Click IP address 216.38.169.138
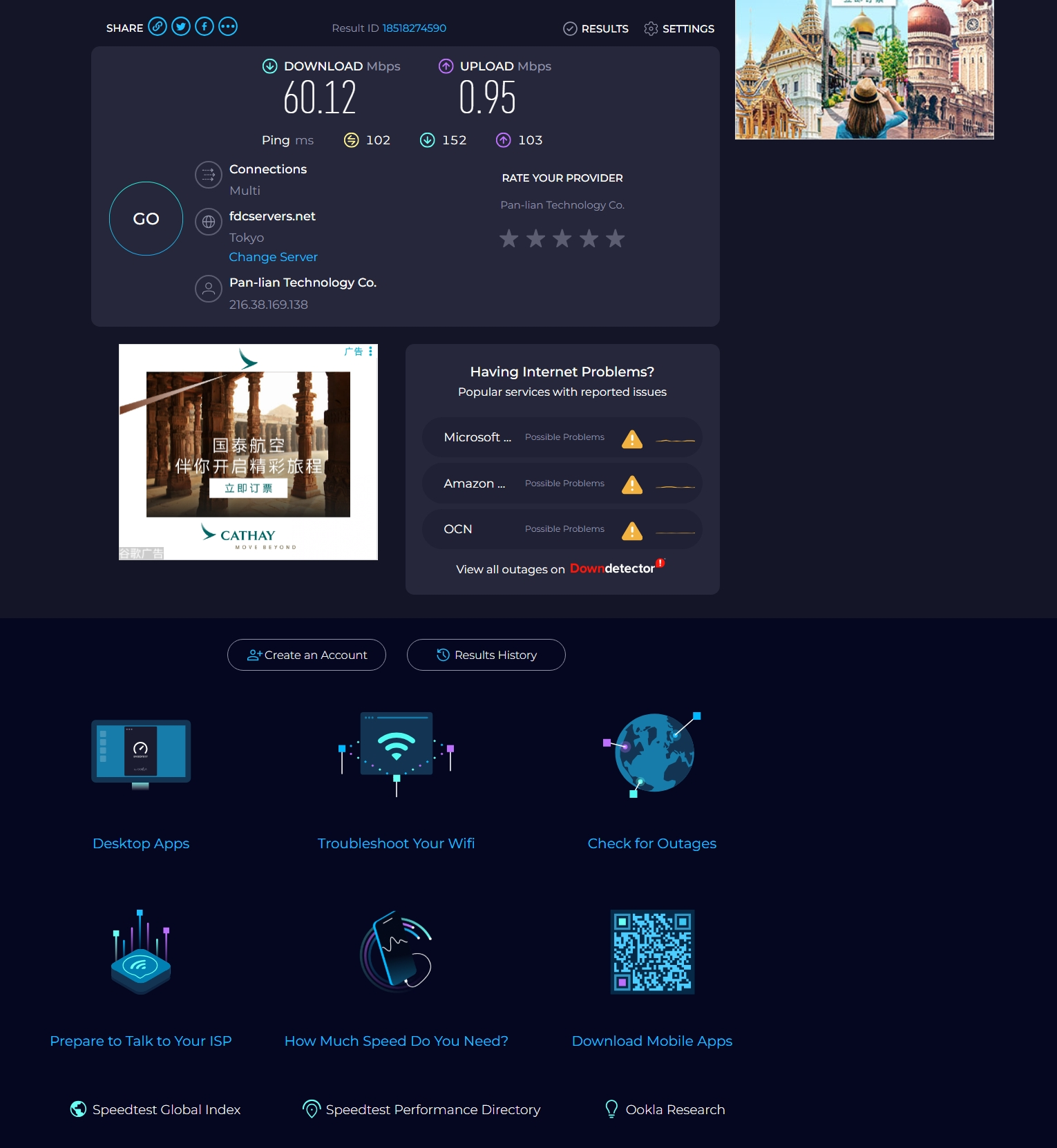Screen dimensions: 1057x1148 tap(269, 305)
